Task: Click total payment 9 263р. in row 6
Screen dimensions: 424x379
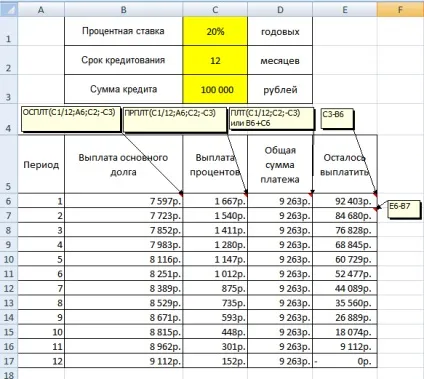Action: tap(280, 201)
